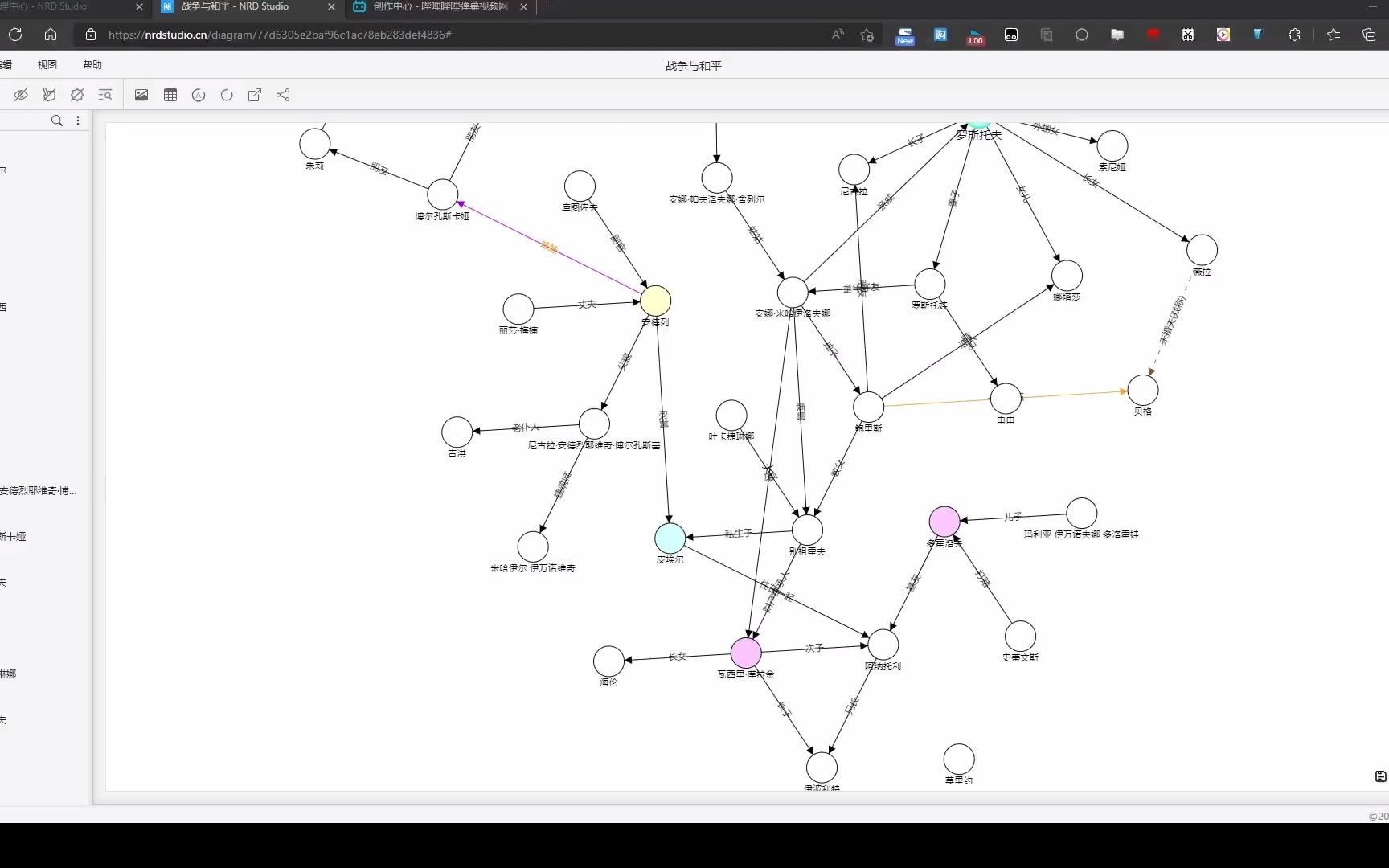Open the list search filter icon
The image size is (1389, 868).
[x=105, y=95]
